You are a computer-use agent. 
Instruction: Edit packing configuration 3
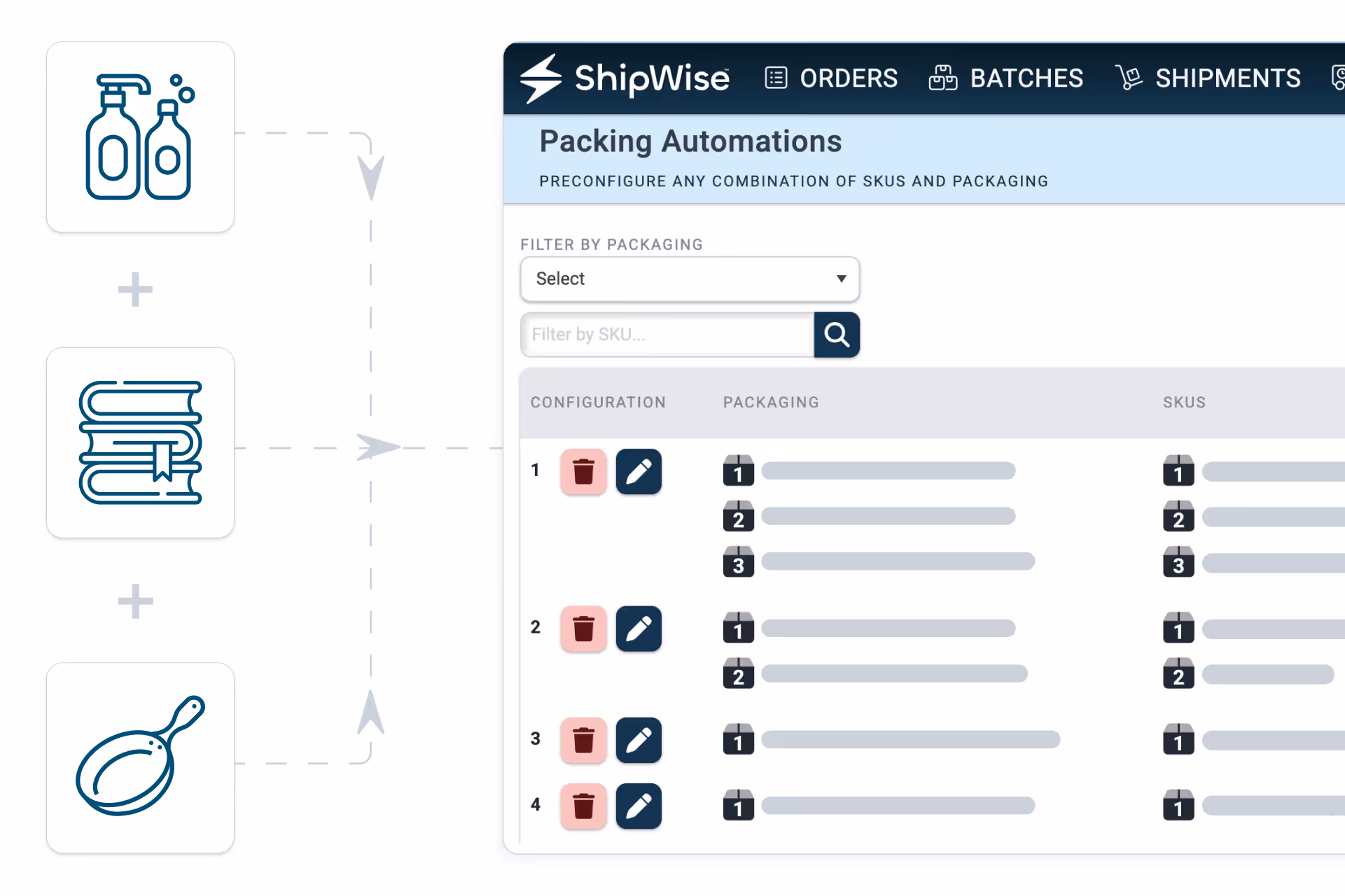(x=639, y=740)
